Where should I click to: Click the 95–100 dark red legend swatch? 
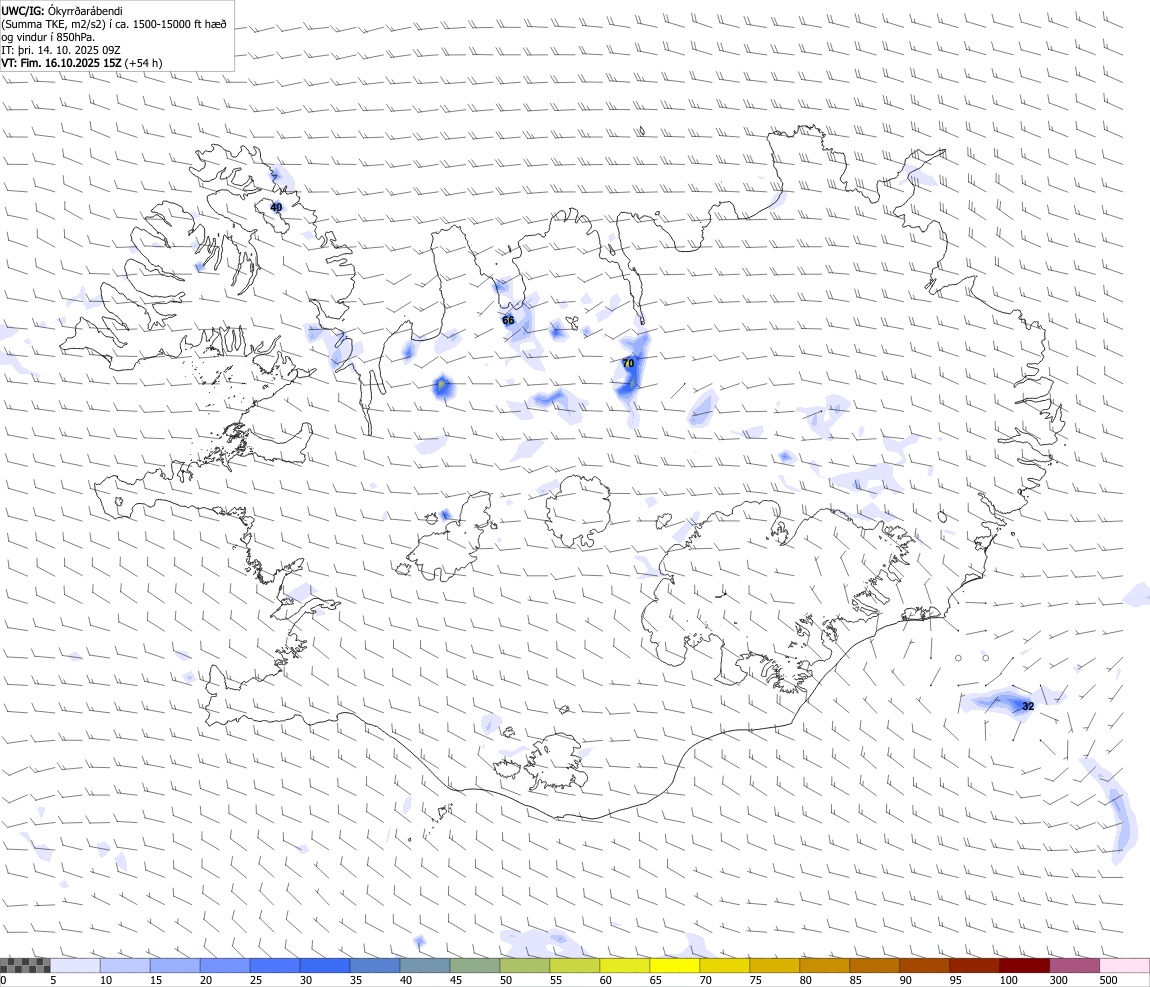[974, 965]
